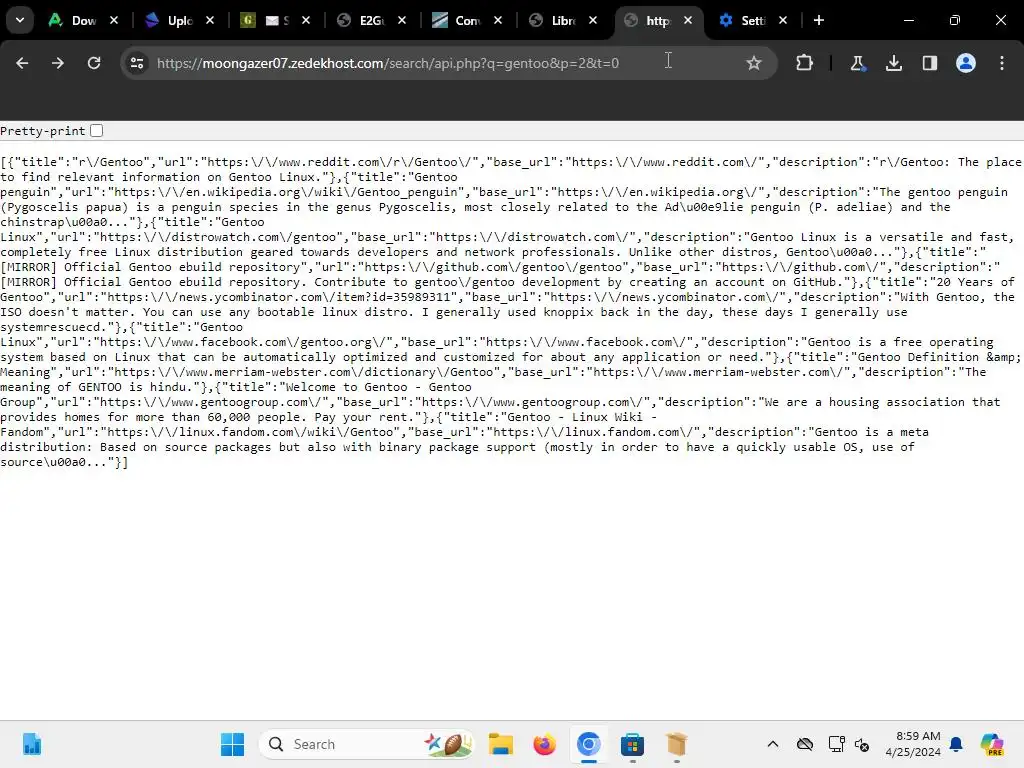Open the tab search dropdown arrow
The image size is (1024, 768).
(x=20, y=20)
